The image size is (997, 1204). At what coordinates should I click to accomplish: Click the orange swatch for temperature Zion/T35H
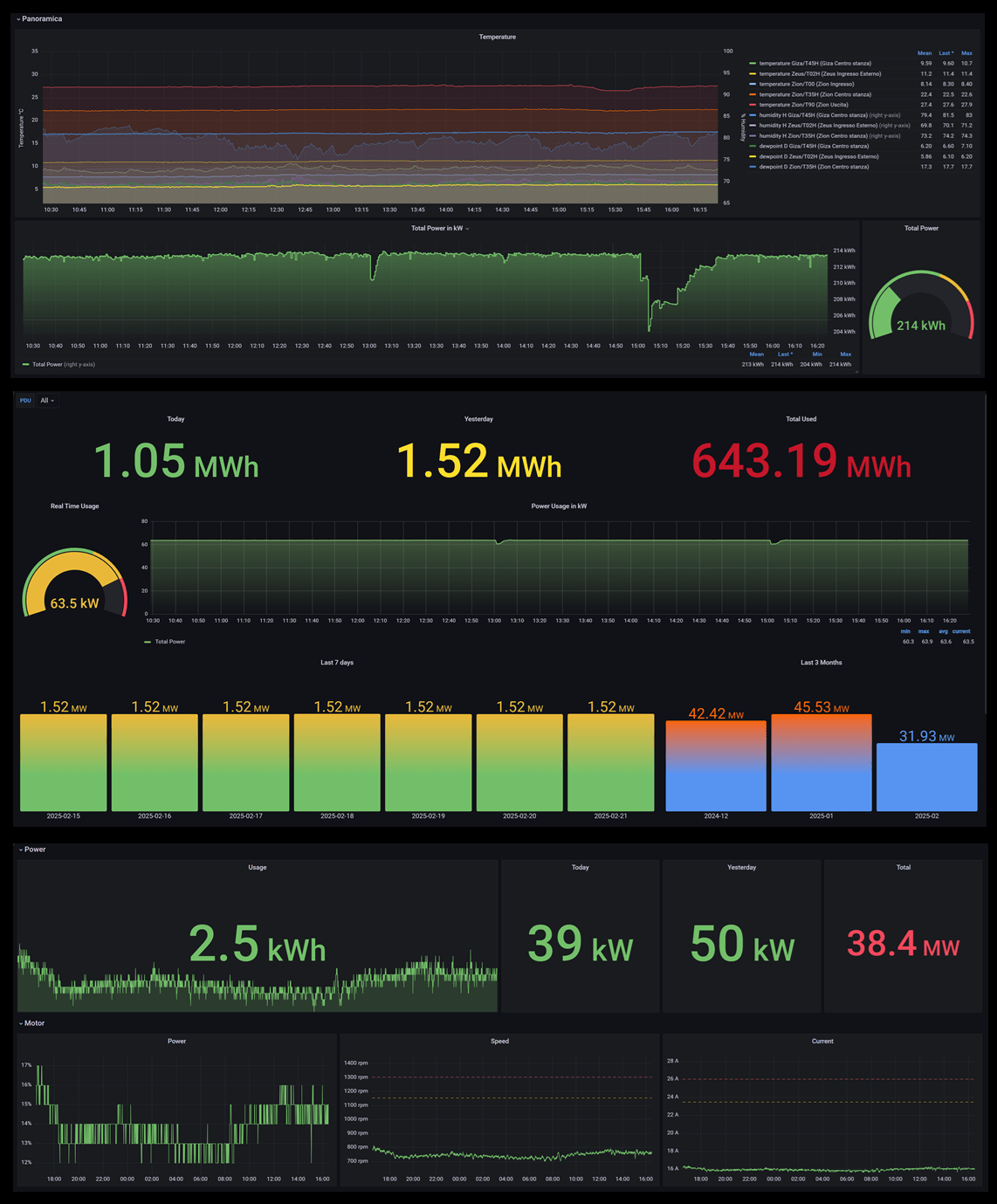pos(753,94)
